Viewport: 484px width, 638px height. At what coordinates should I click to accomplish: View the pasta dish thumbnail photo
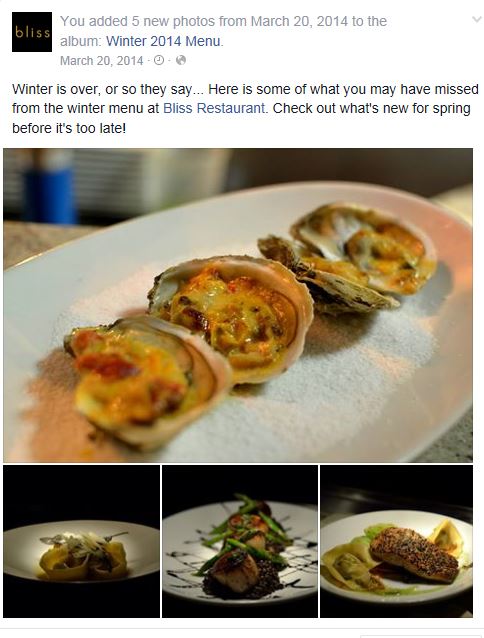pos(81,541)
